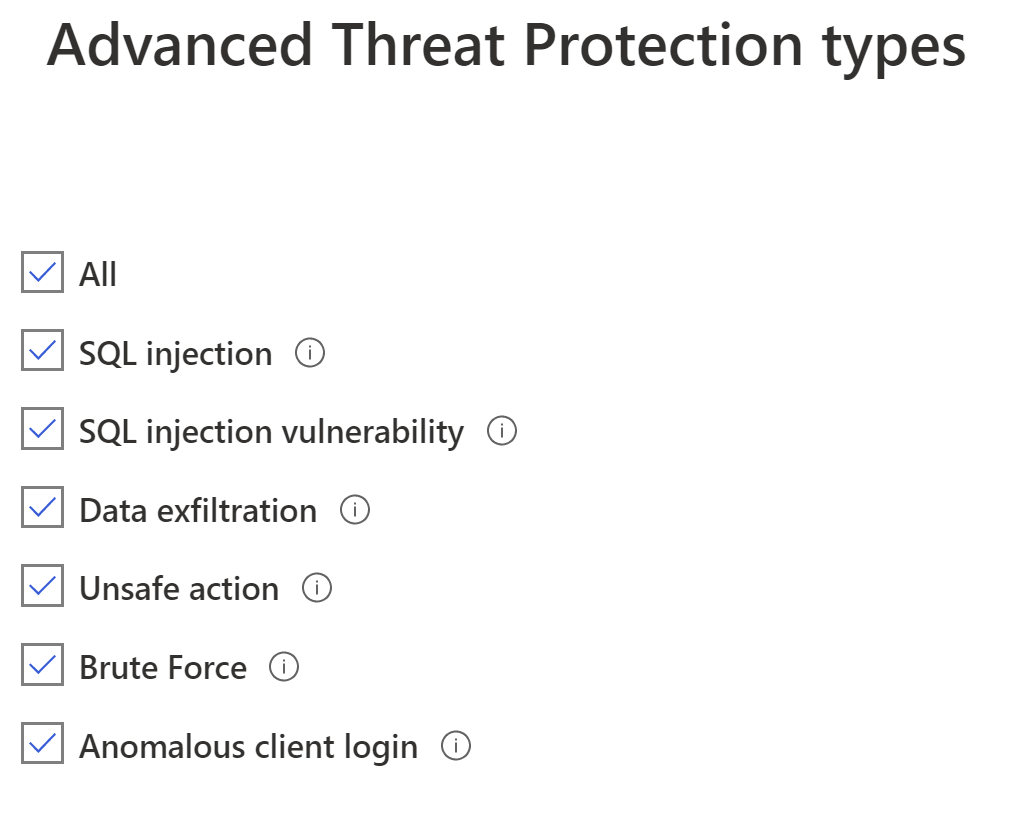
Task: Select the 'SQL injection vulnerability' label
Action: [271, 433]
